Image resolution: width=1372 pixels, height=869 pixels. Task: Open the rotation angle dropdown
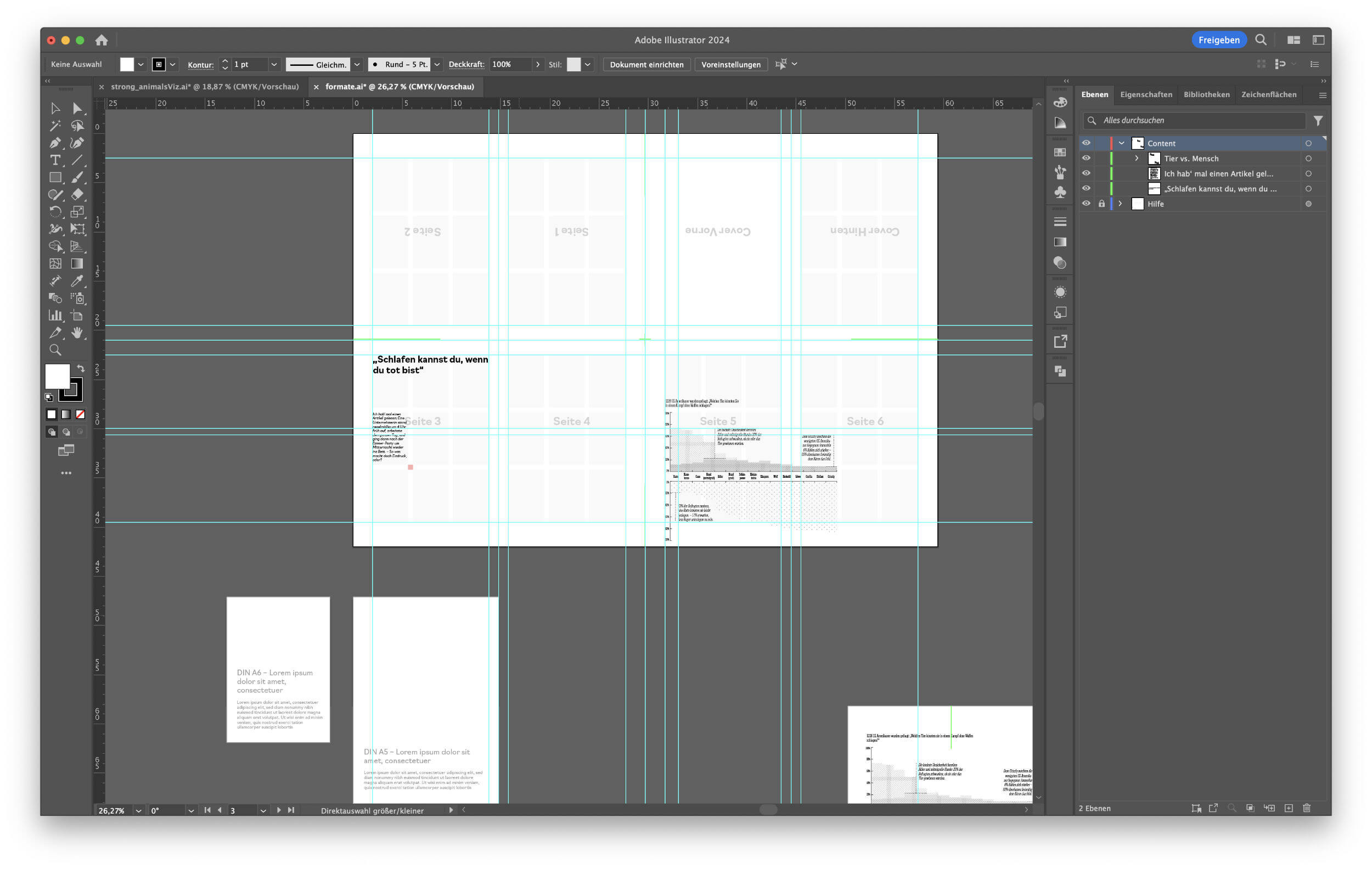click(190, 810)
